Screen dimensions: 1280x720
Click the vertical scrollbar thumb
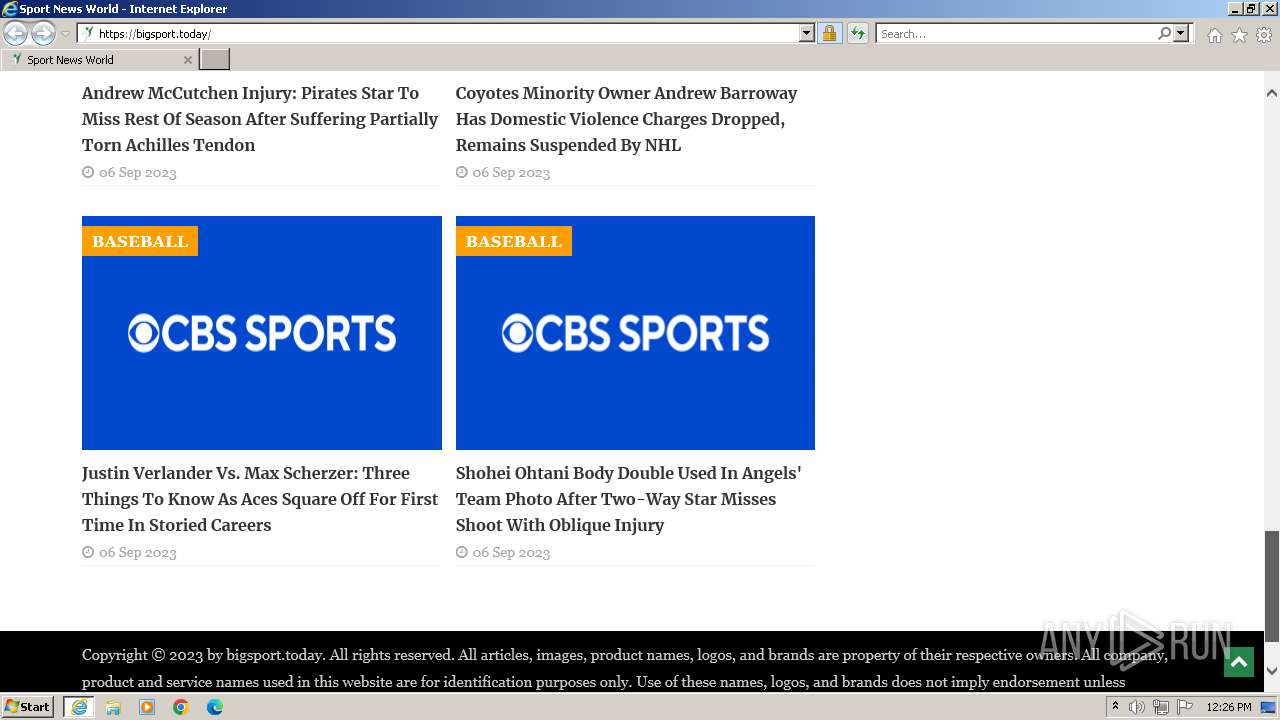pos(1272,586)
